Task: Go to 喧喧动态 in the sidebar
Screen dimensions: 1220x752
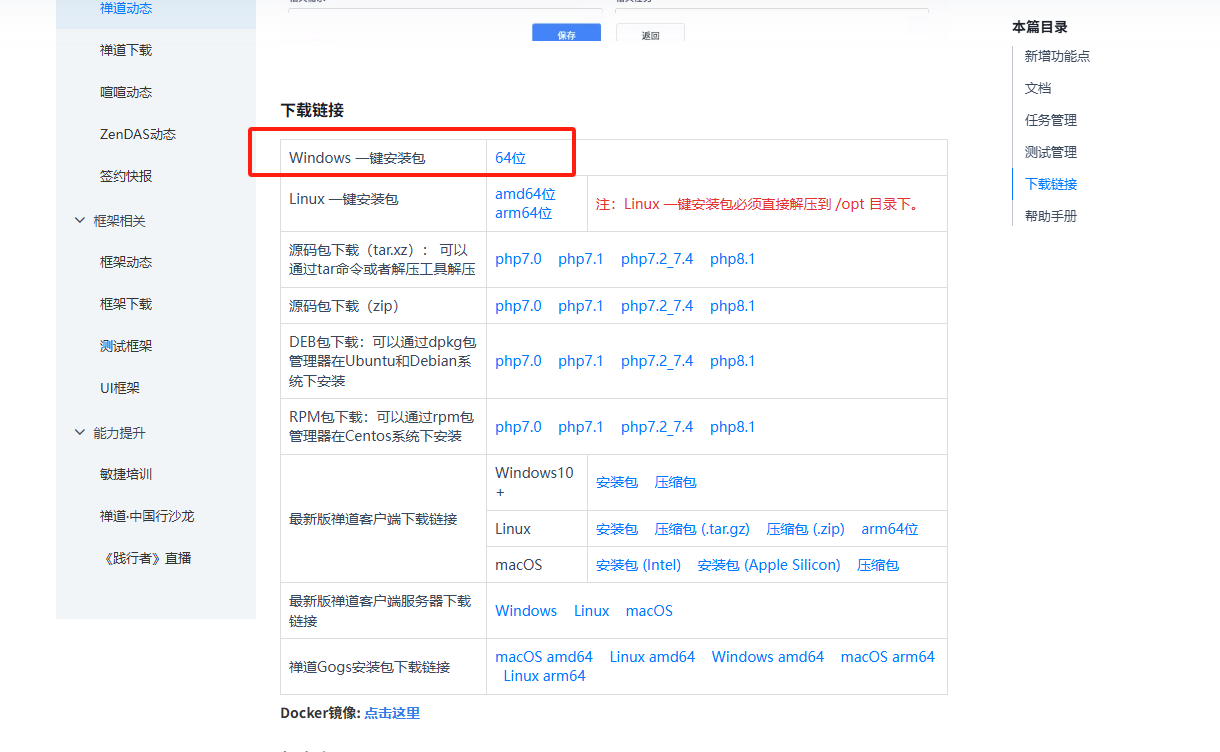Action: (x=126, y=92)
